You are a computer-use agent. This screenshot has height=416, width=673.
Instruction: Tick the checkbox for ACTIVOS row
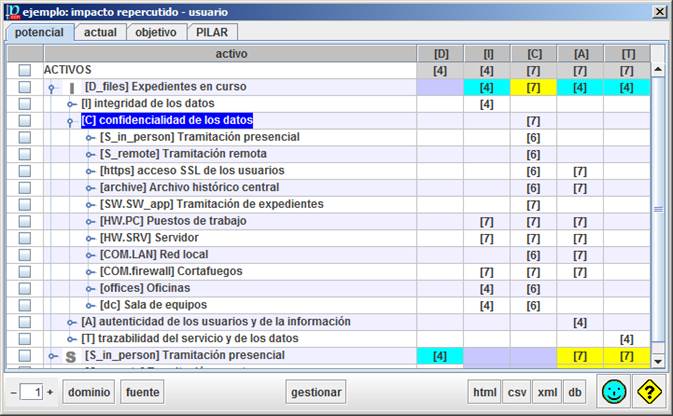25,71
